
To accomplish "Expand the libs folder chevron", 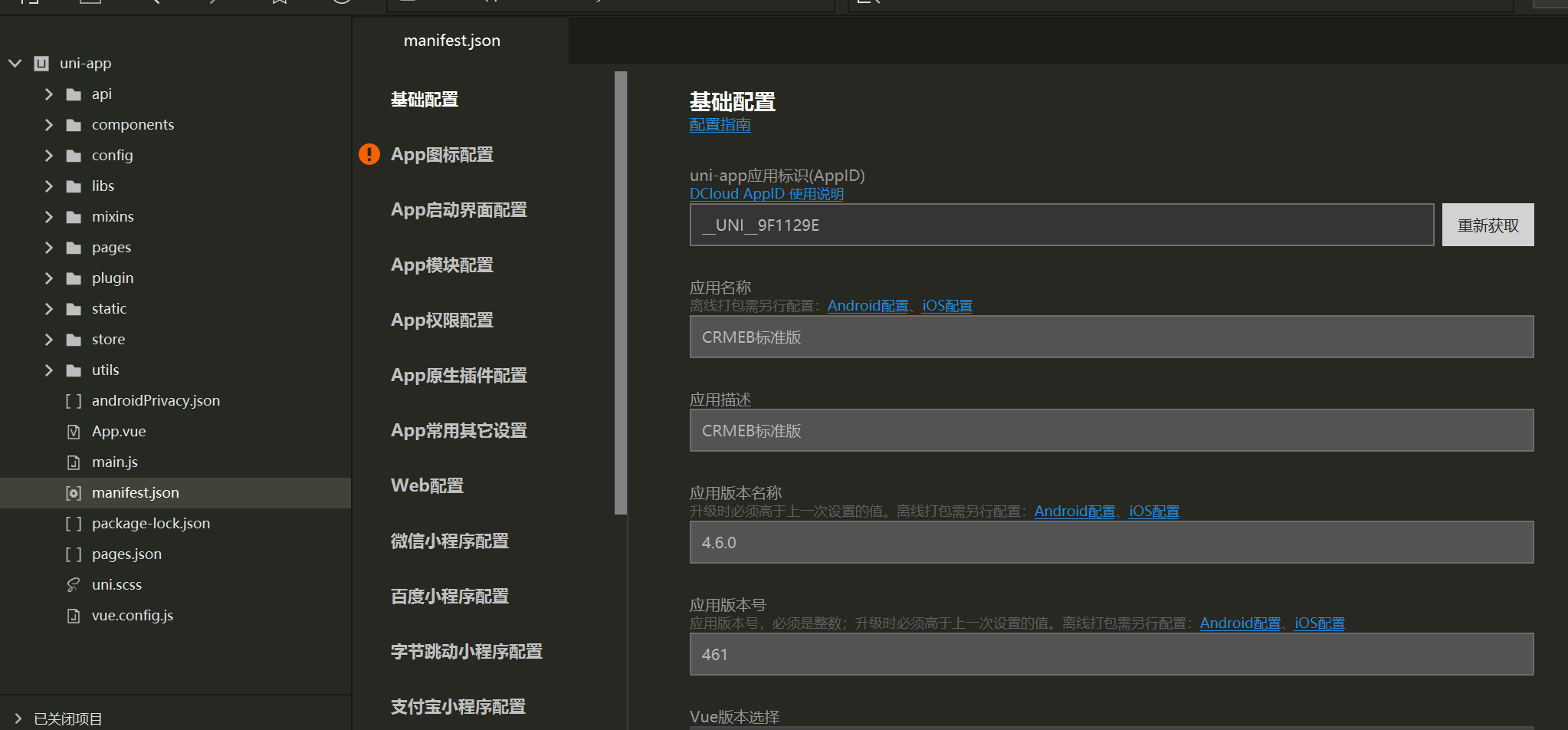I will click(x=48, y=186).
